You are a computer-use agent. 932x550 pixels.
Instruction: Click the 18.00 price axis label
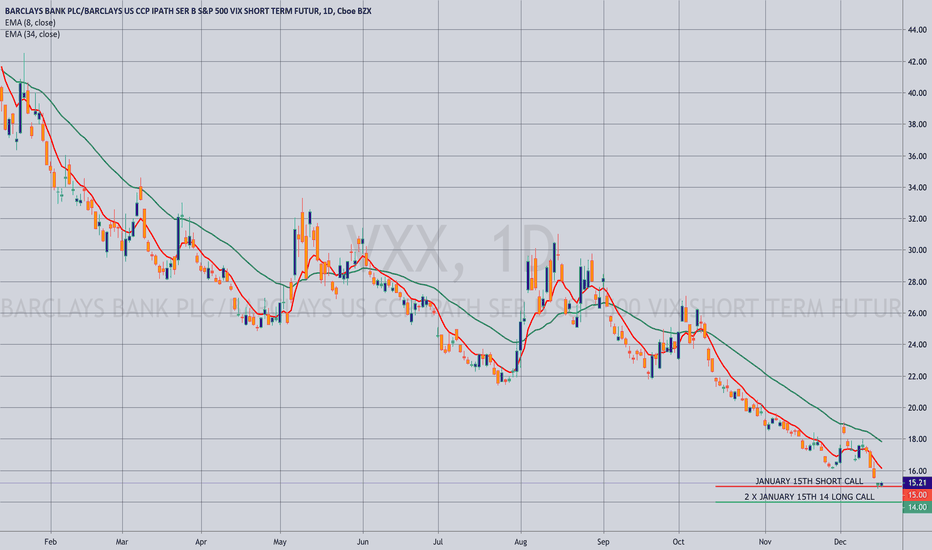(917, 439)
